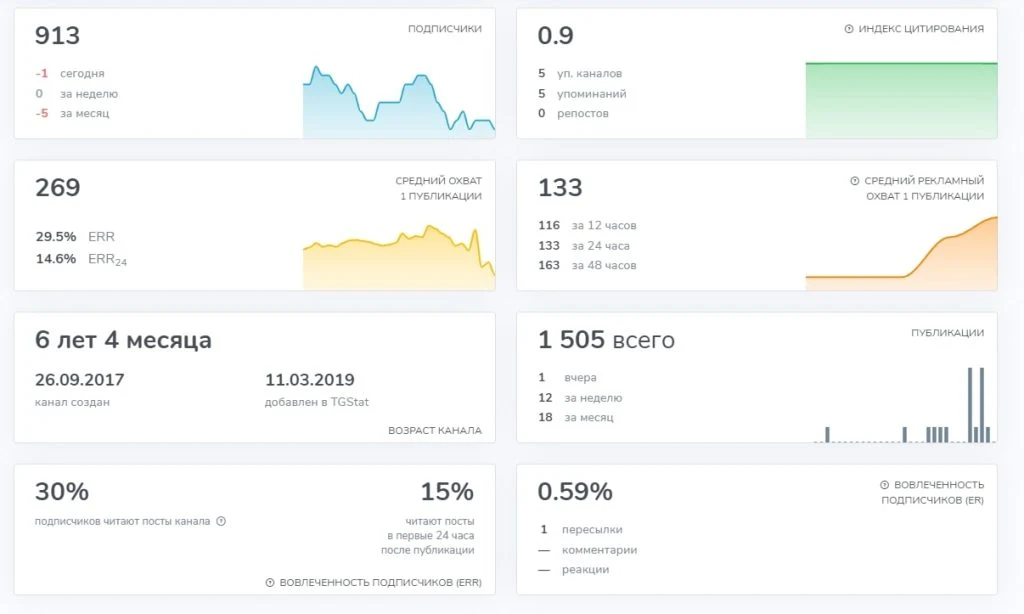This screenshot has height=614, width=1024.
Task: Click the average reach value '269'
Action: [x=57, y=187]
